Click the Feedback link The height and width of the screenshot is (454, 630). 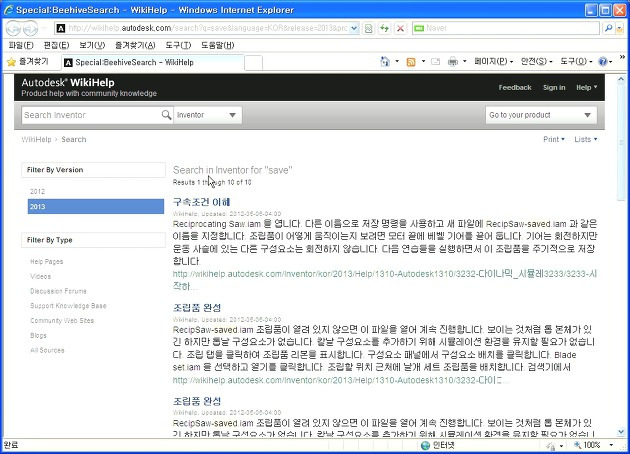515,88
